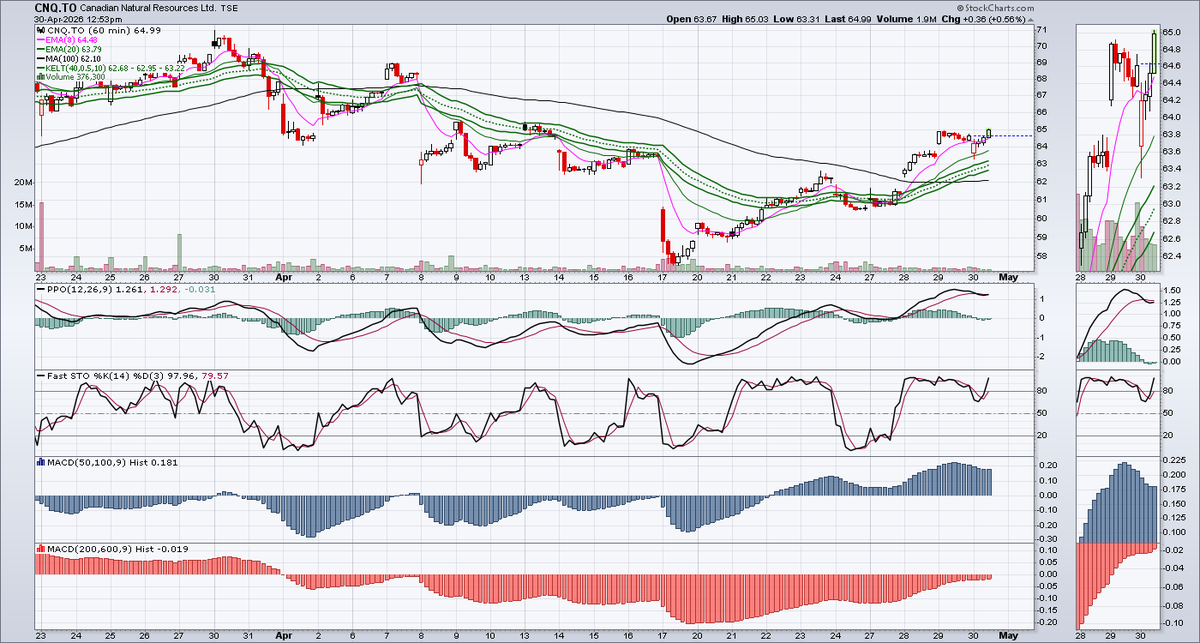
Task: Click the '1.50' label on the zoomed PPO panel
Action: click(x=1173, y=288)
